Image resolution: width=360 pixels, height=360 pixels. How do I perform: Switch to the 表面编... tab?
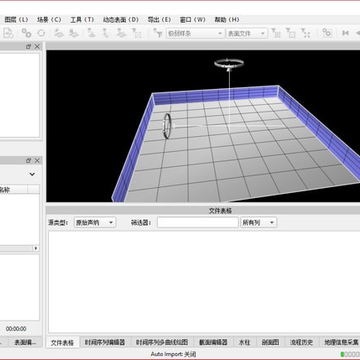click(25, 342)
